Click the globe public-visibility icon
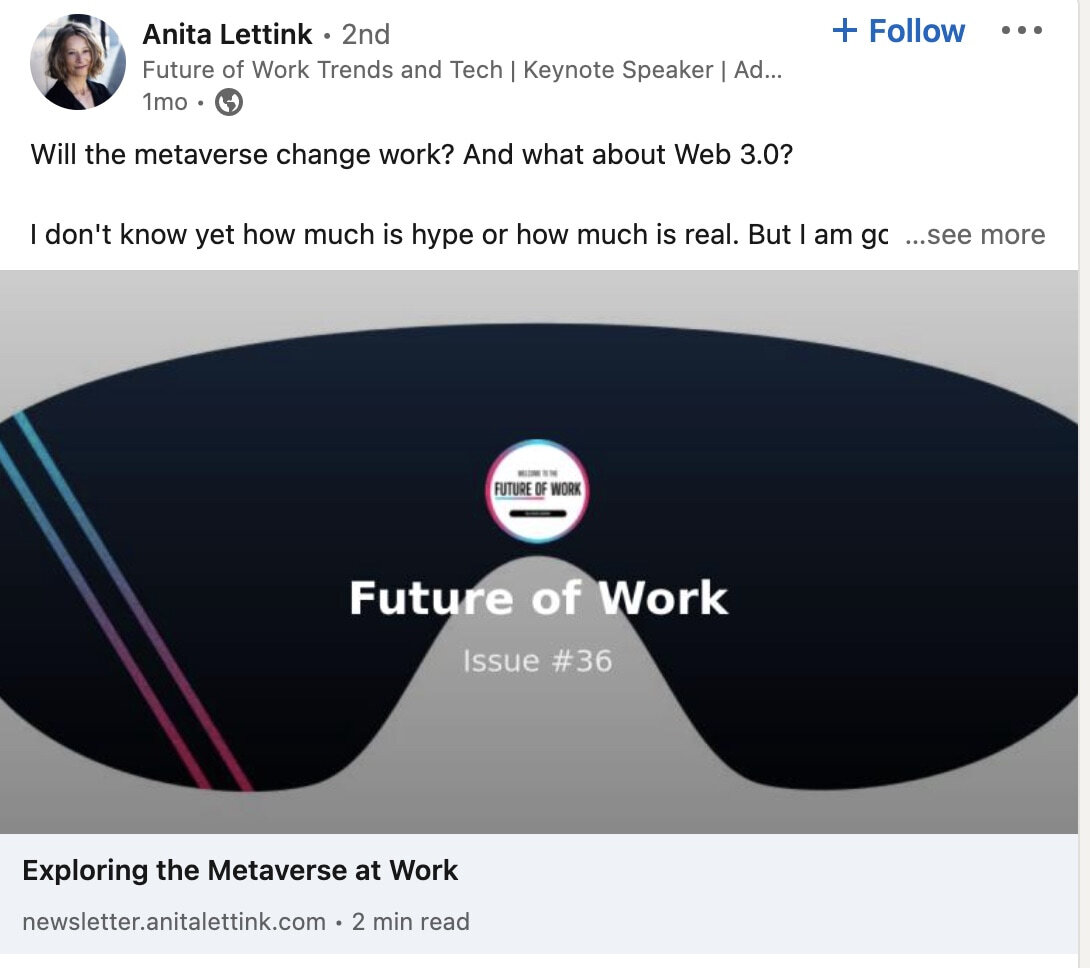Screen dimensions: 1090x968 click(x=230, y=101)
